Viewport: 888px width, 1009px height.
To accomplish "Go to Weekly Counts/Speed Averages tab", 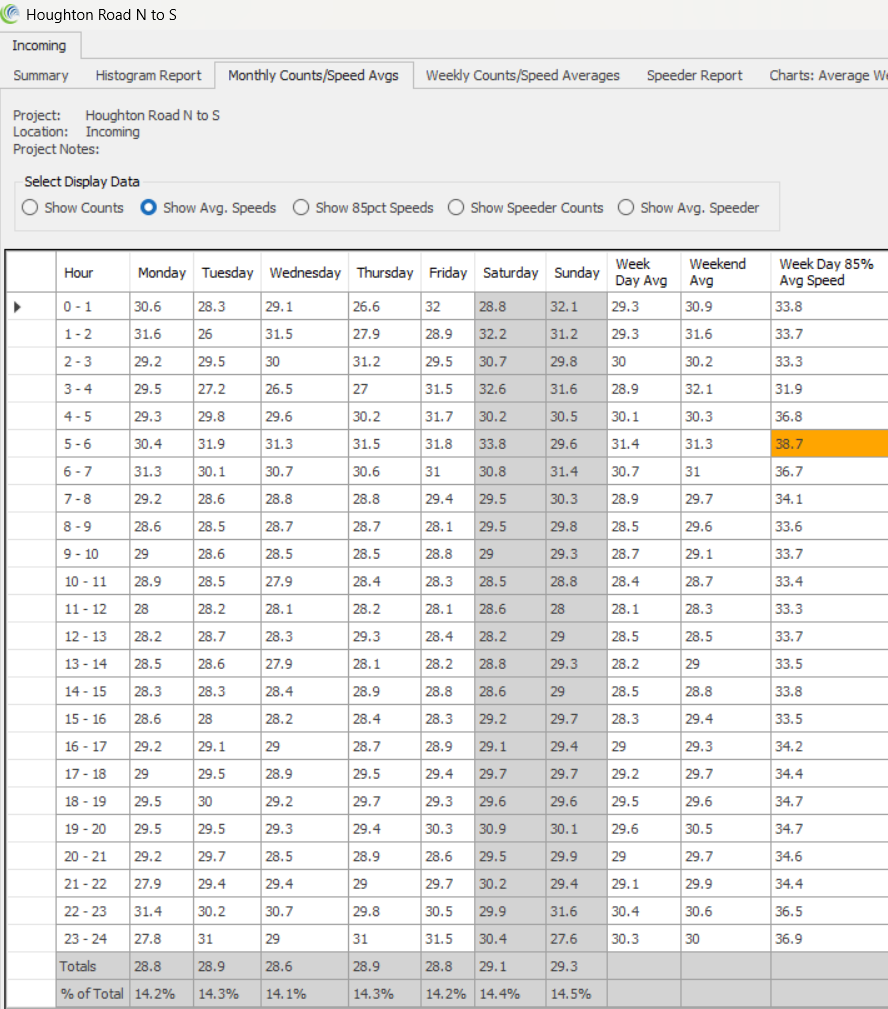I will 522,75.
